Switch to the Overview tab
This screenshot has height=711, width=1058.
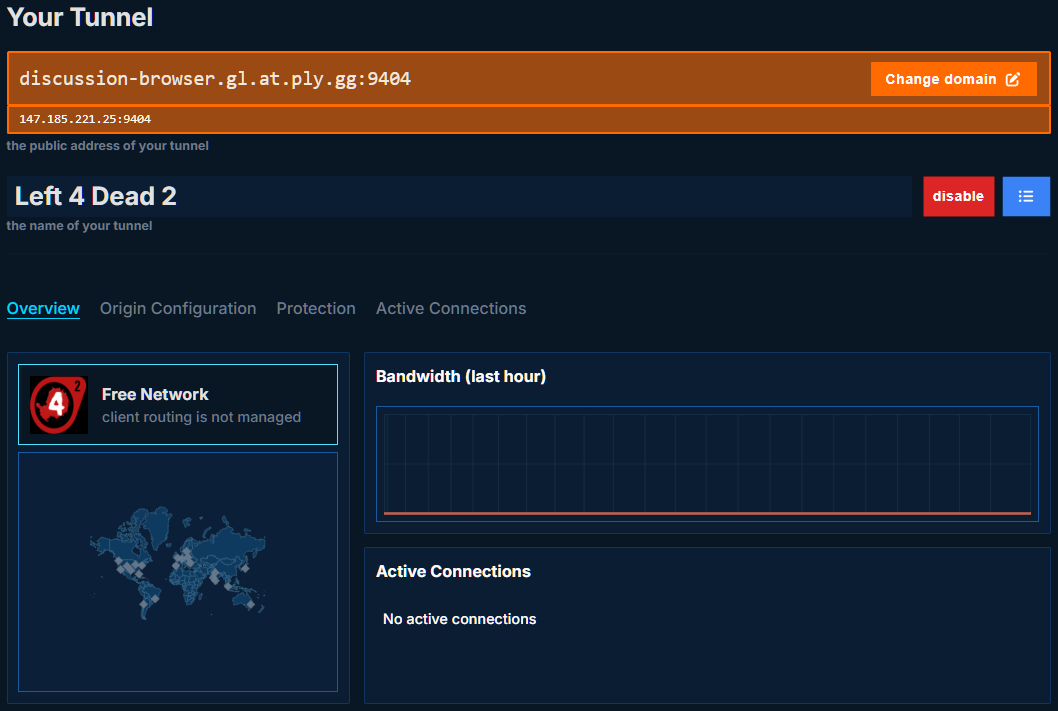43,308
